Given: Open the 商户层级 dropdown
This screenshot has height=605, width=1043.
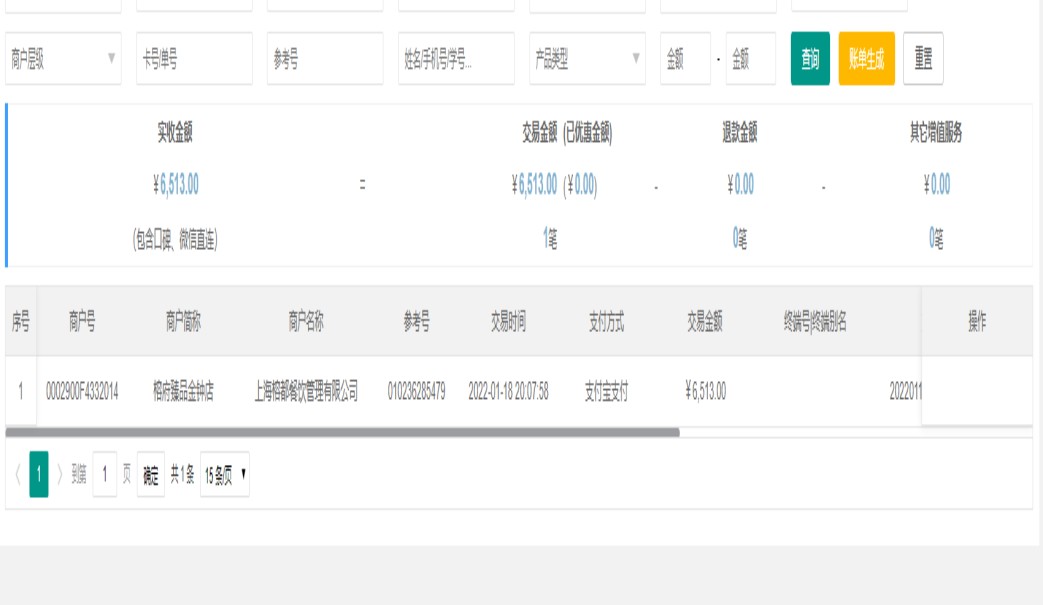Looking at the screenshot, I should [63, 59].
